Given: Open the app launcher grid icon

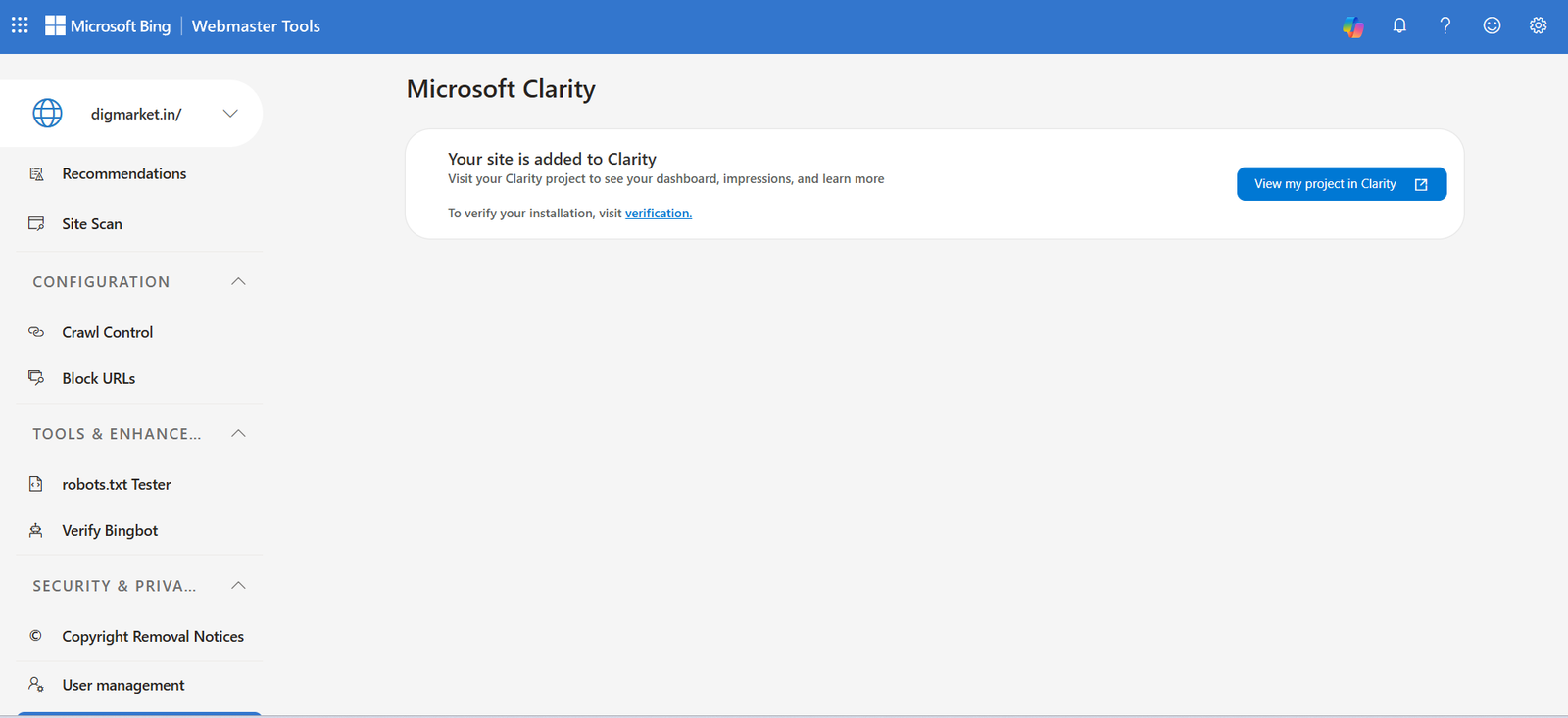Looking at the screenshot, I should coord(20,25).
